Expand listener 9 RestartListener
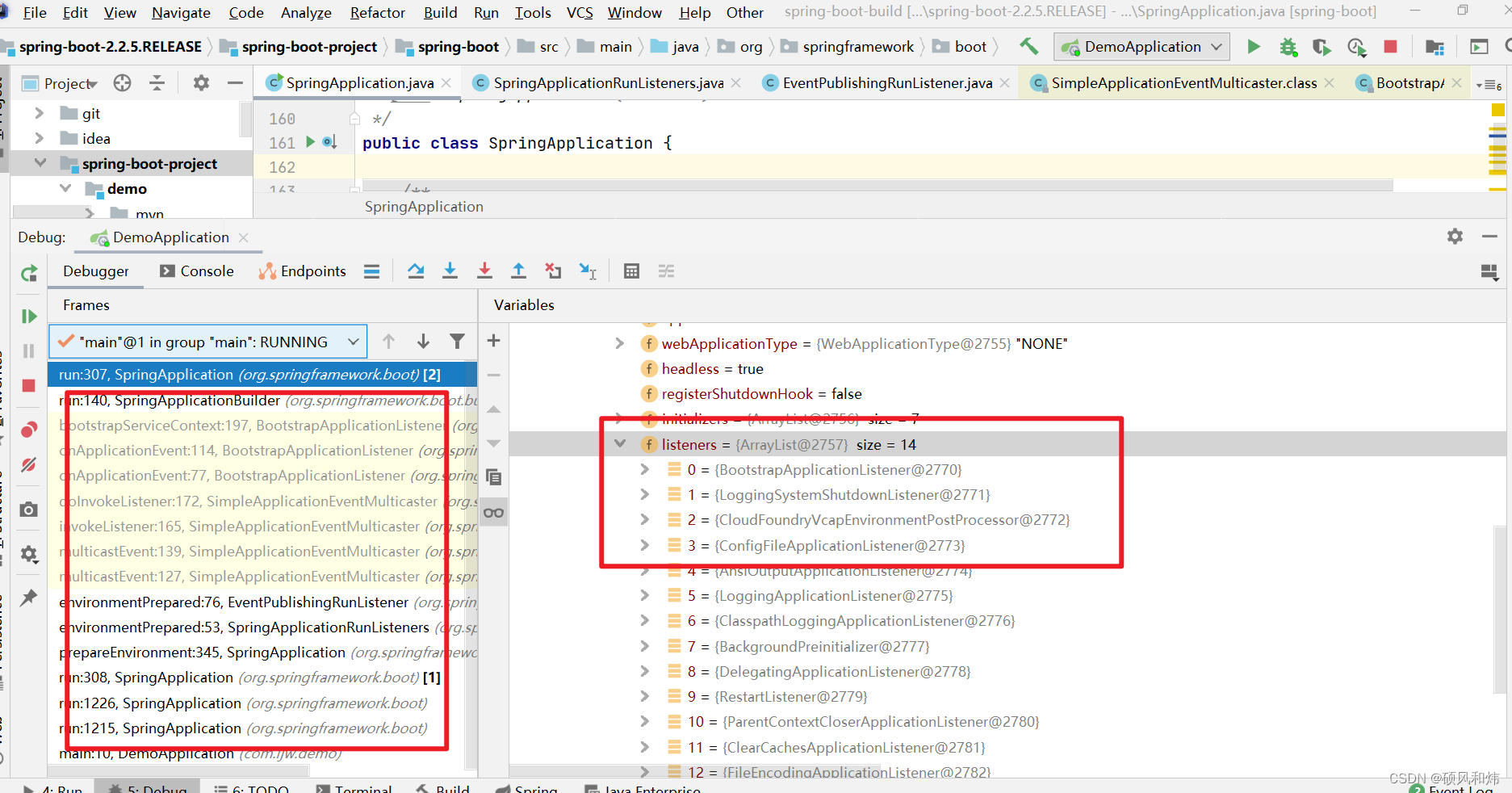Viewport: 1512px width, 793px height. pyautogui.click(x=644, y=696)
